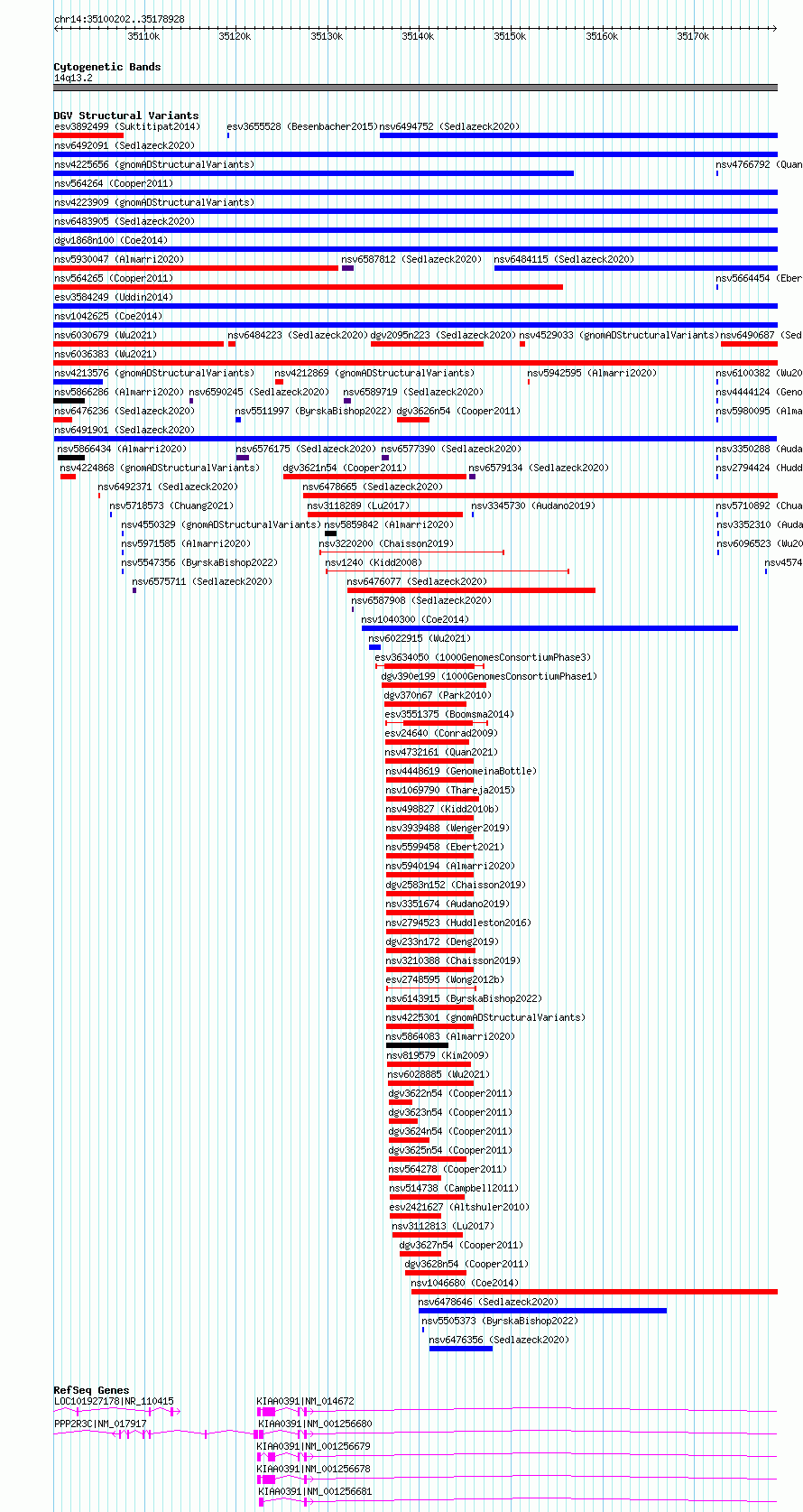The width and height of the screenshot is (803, 1512).
Task: Click purple bar under nsv6587812 (Sedlazeck2020)
Action: (x=347, y=268)
